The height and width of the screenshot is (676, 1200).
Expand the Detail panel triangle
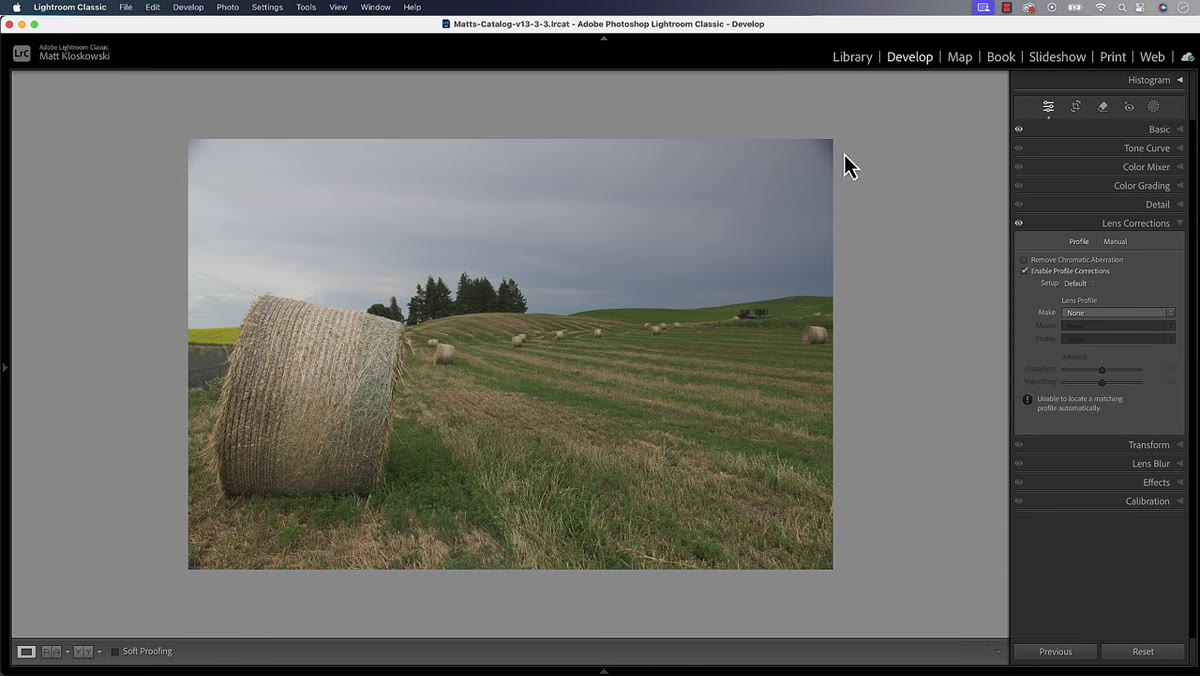click(1179, 204)
